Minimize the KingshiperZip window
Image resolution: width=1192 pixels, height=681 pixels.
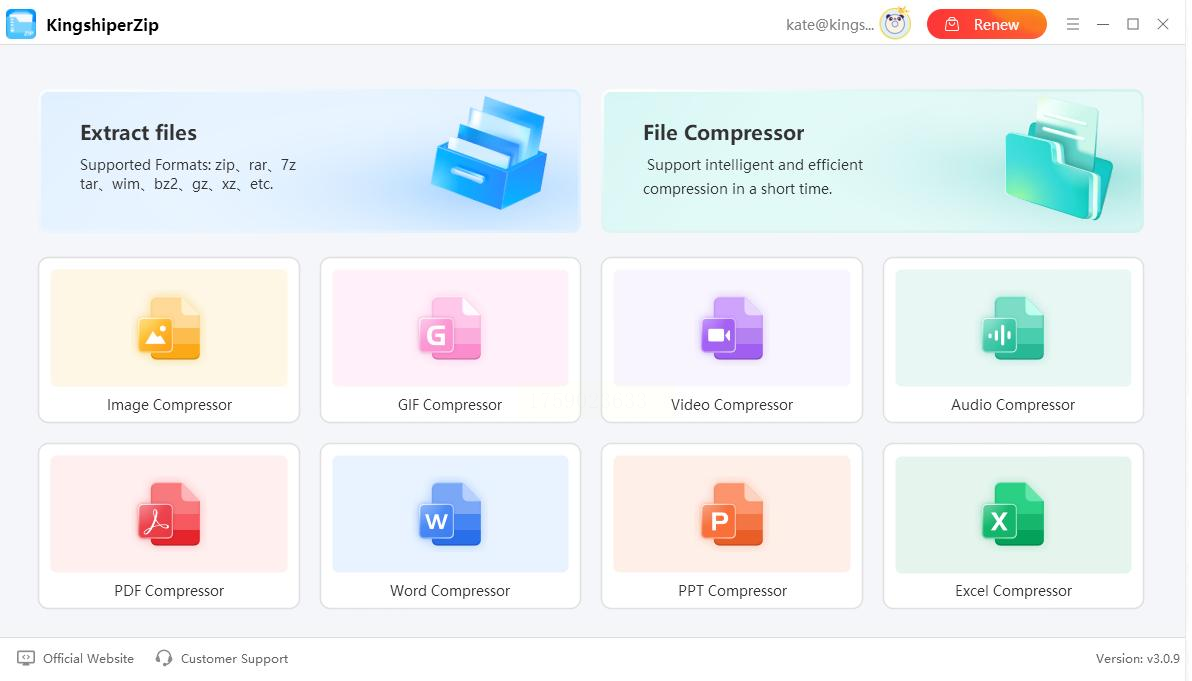[1103, 24]
